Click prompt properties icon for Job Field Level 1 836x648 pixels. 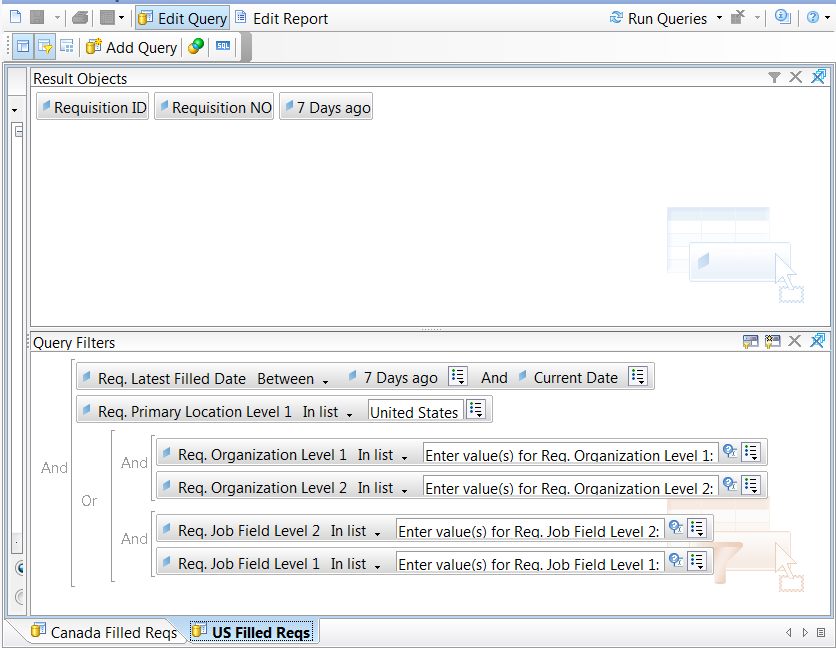click(x=676, y=561)
